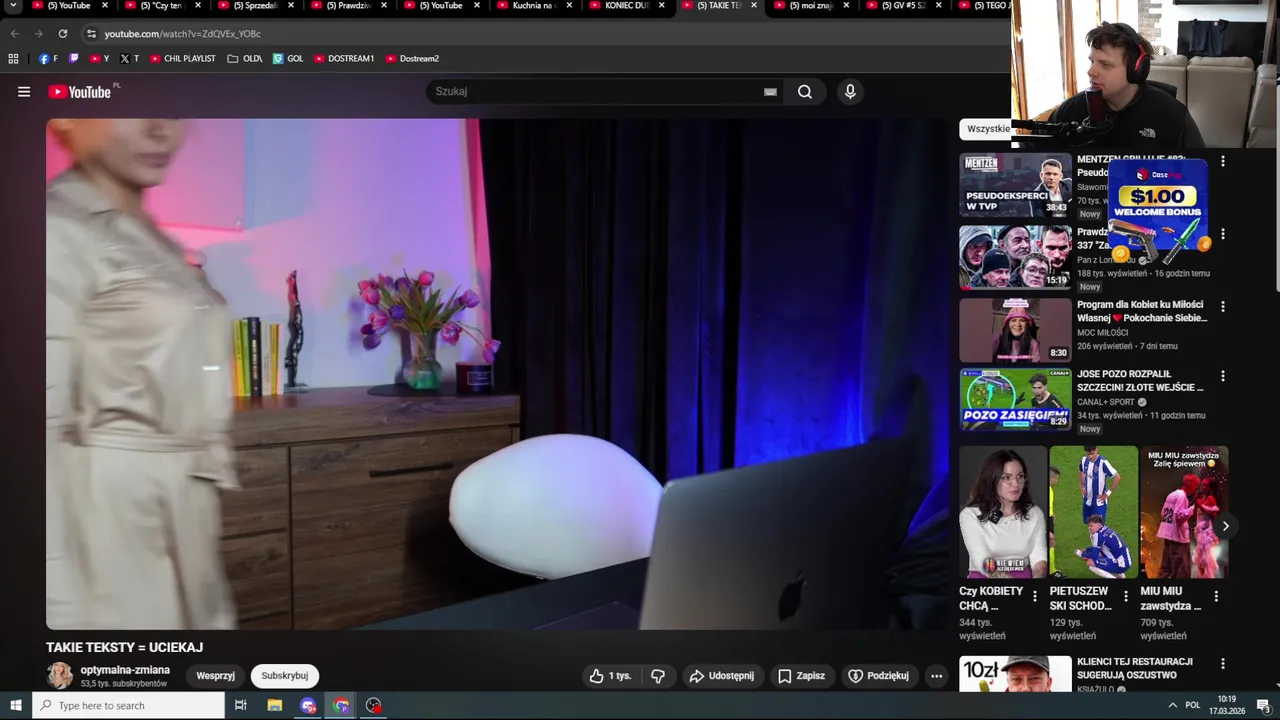Open the POZO ZASIĘGIEM video thumbnail
1280x720 pixels.
point(1015,399)
